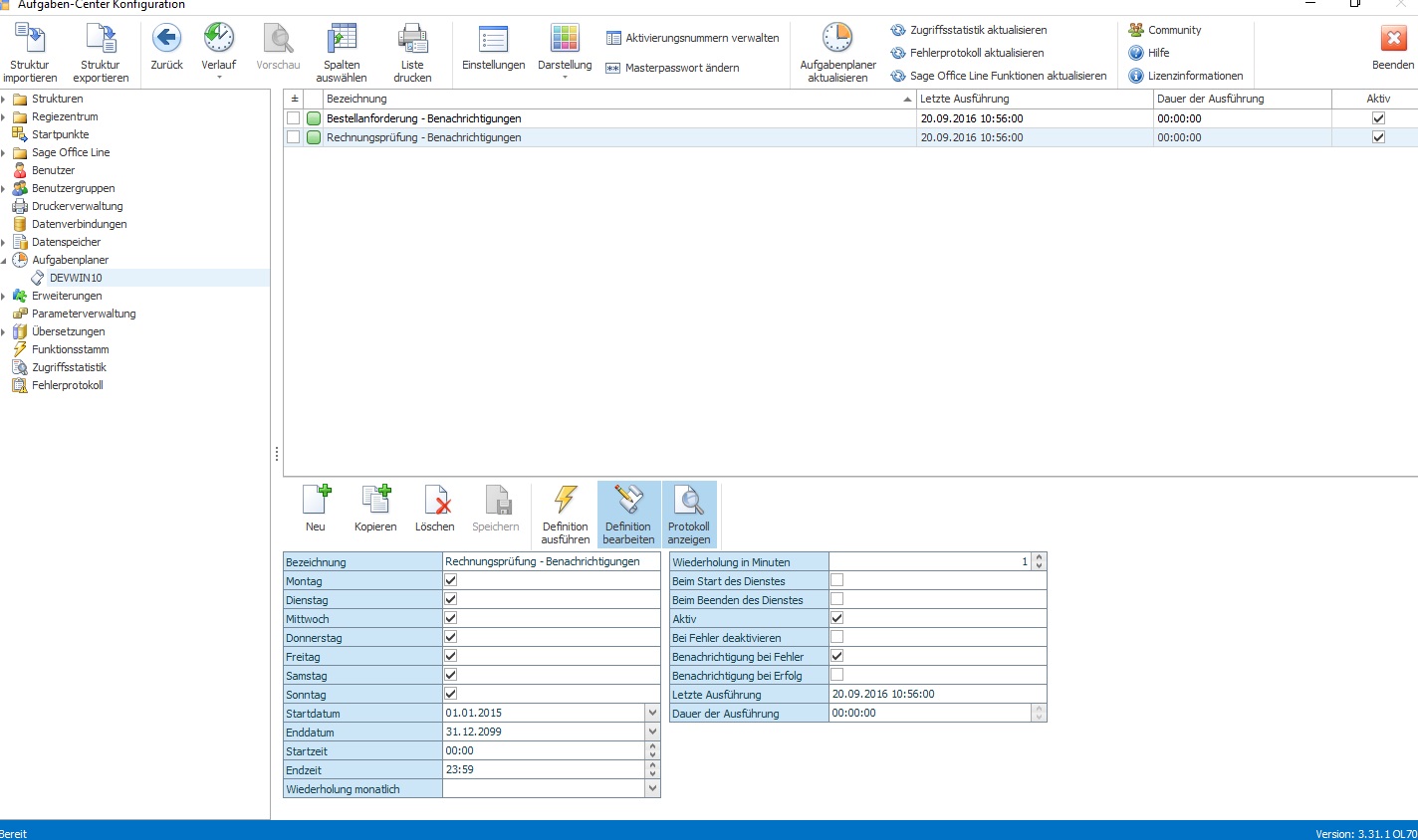Click the Kopieren task icon
The width and height of the screenshot is (1418, 840).
point(375,500)
